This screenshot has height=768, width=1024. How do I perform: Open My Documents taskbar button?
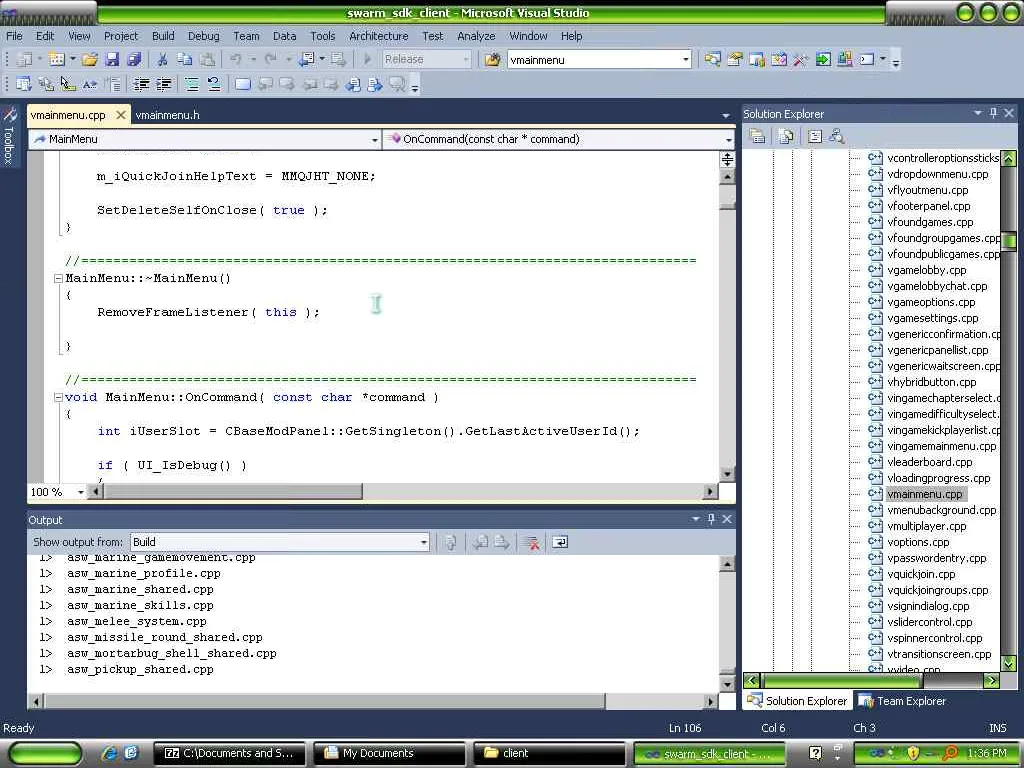pyautogui.click(x=389, y=754)
